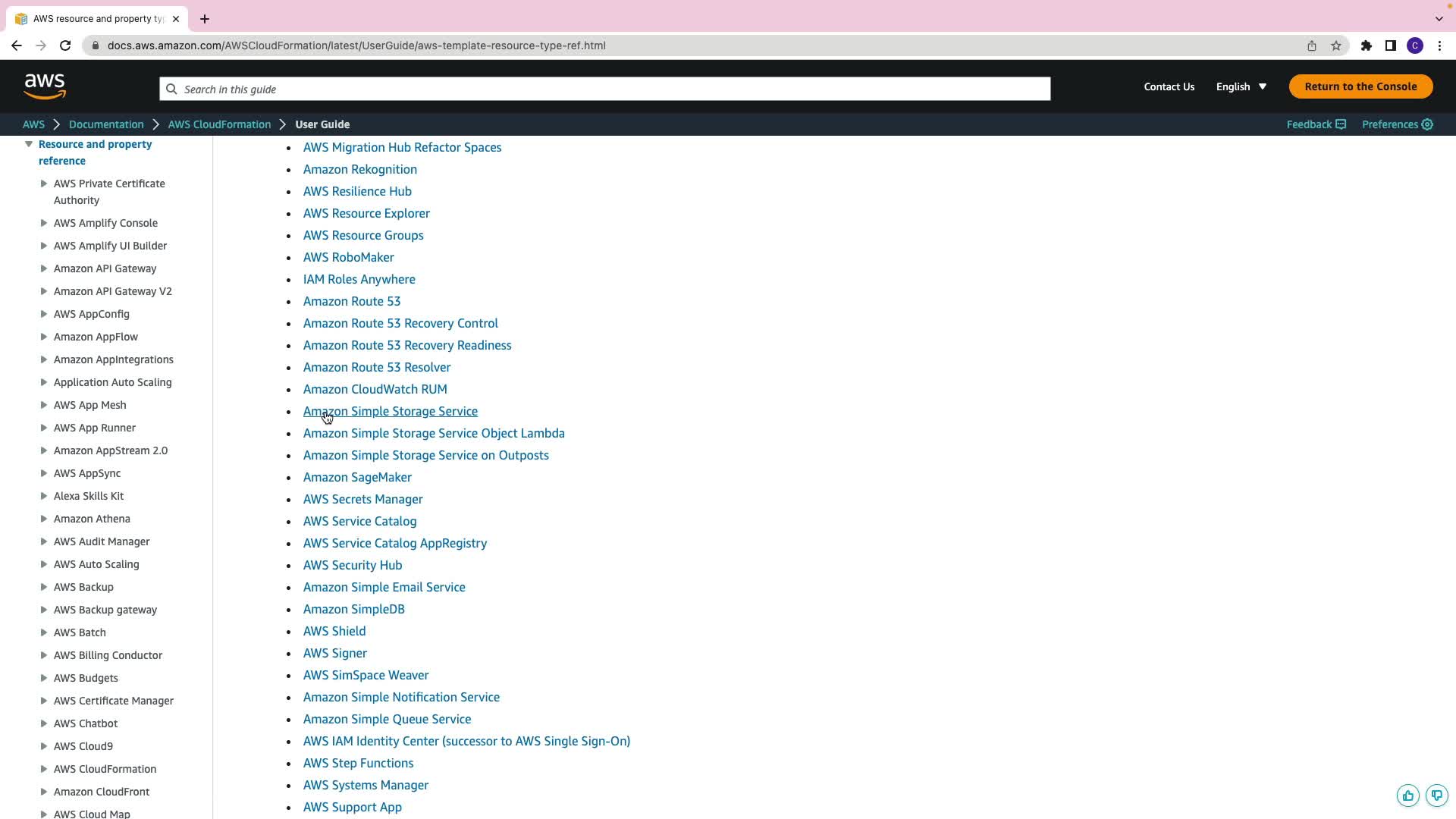Expand Amazon Athena in the sidebar
1456x819 pixels.
click(x=44, y=519)
